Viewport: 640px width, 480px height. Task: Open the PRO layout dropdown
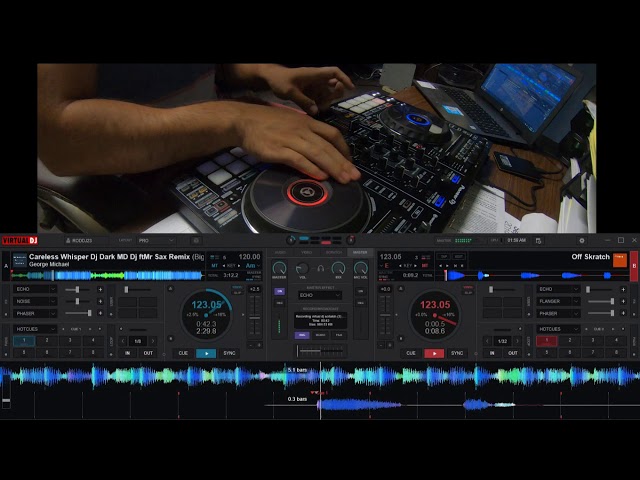pos(157,240)
